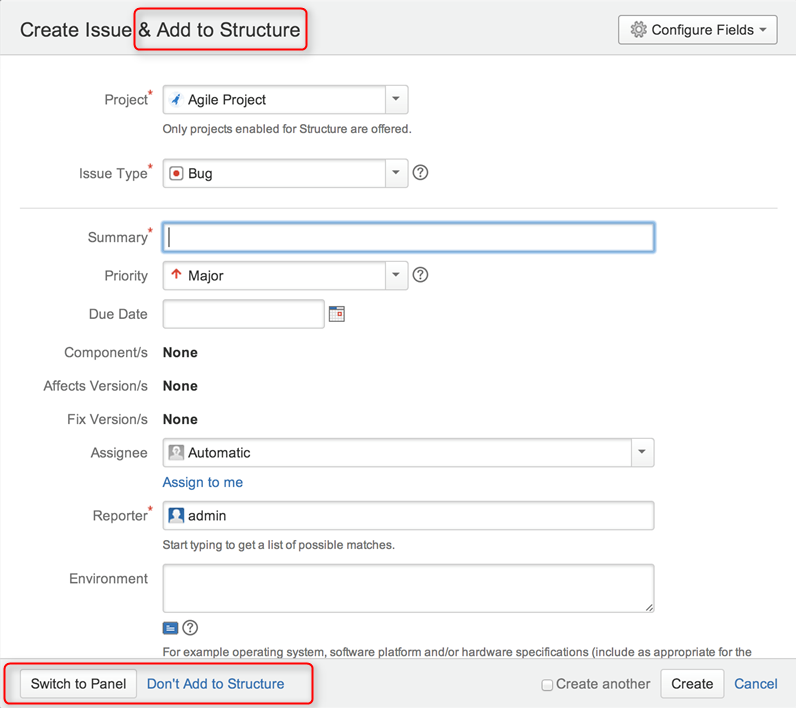Screen dimensions: 796x708
Task: Focus the Summary text field
Action: [408, 237]
